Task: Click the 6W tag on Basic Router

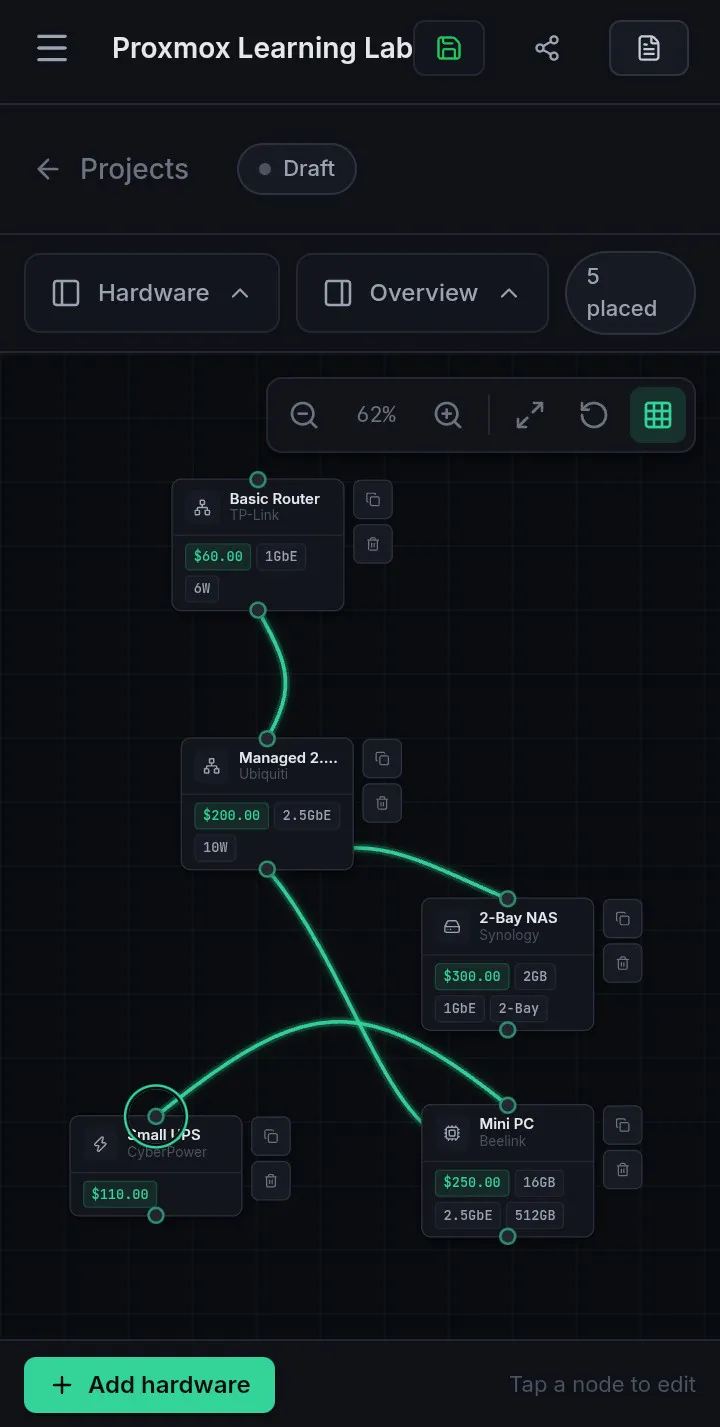Action: pos(202,588)
